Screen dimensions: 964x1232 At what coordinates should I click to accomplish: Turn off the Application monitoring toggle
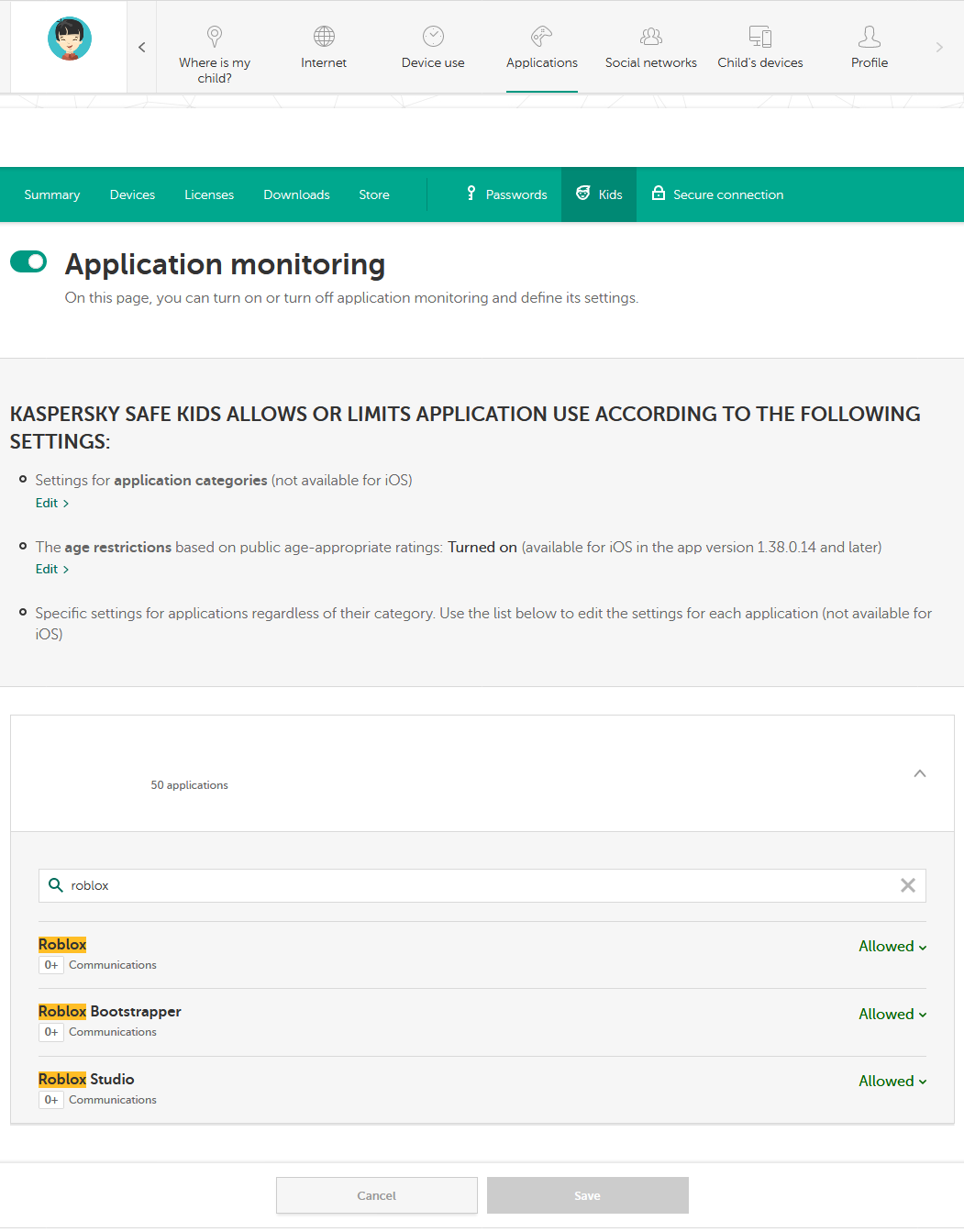click(28, 262)
